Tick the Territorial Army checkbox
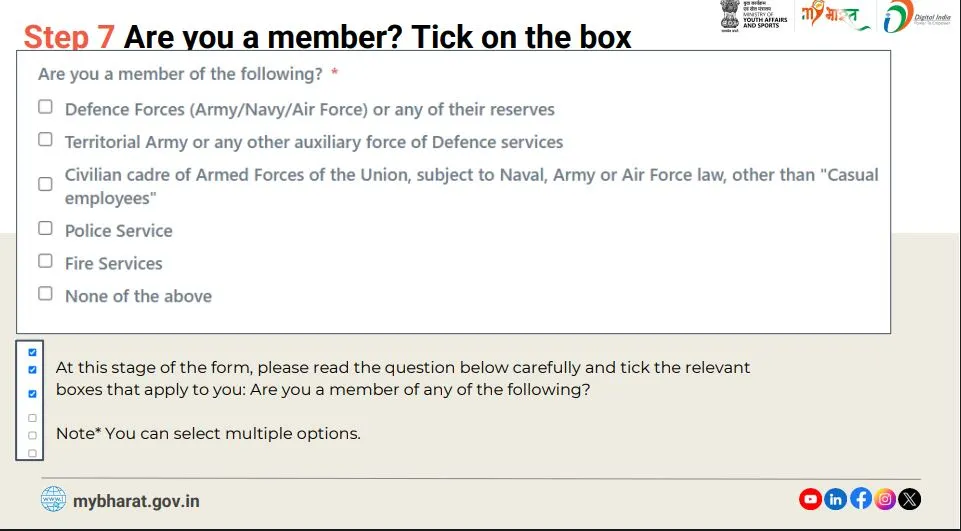961x531 pixels. click(x=45, y=139)
